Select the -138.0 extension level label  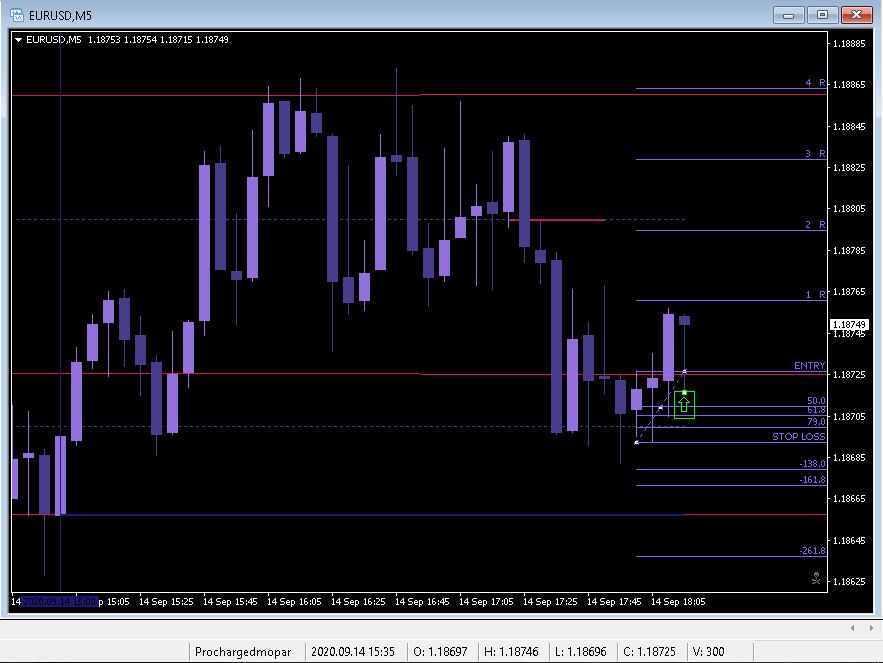[x=812, y=464]
